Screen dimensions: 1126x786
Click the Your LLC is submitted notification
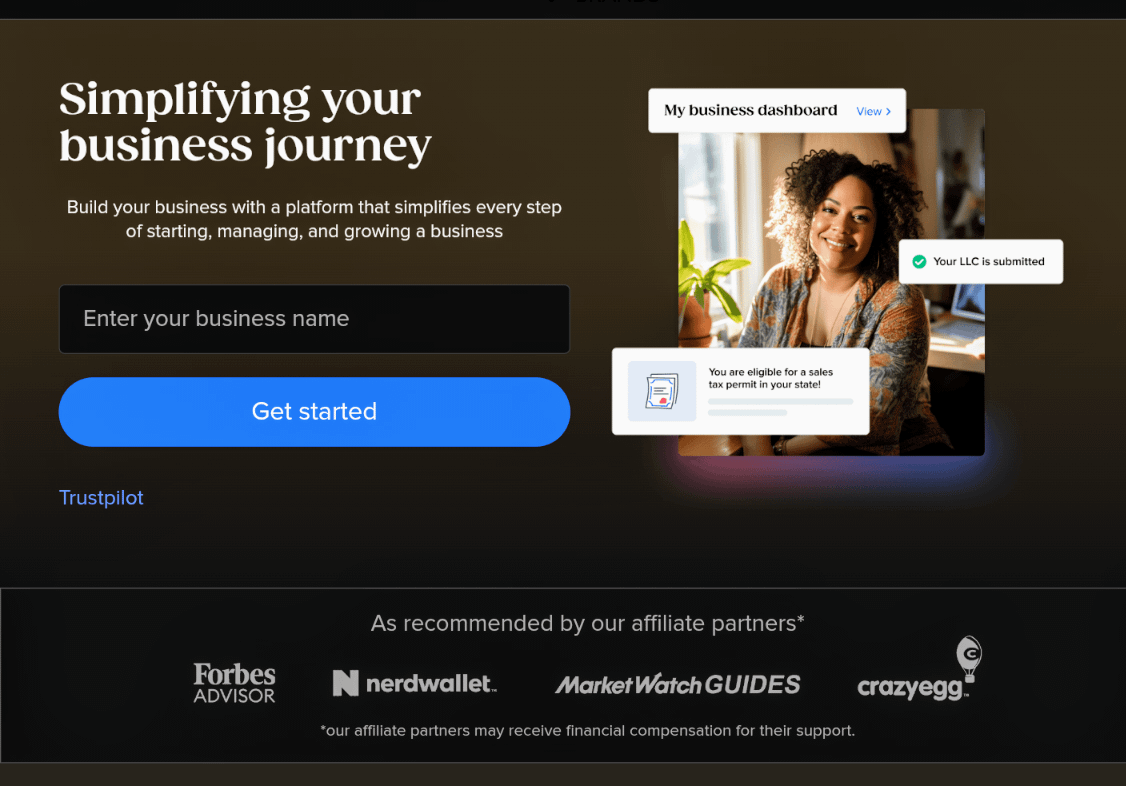tap(981, 261)
